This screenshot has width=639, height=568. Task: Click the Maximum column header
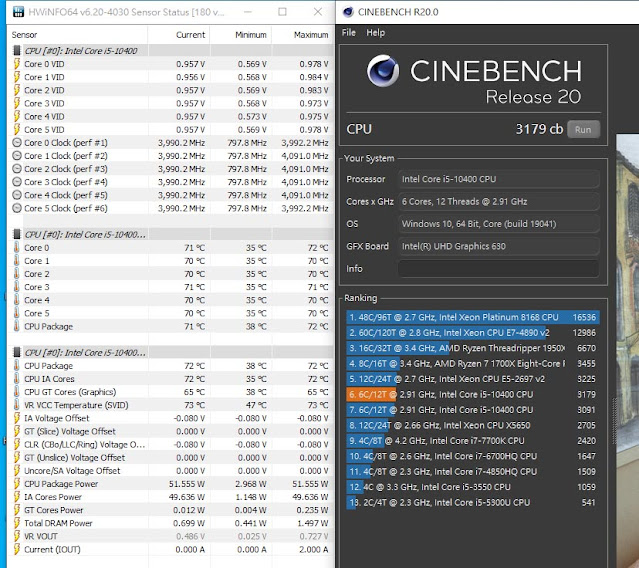coord(310,34)
